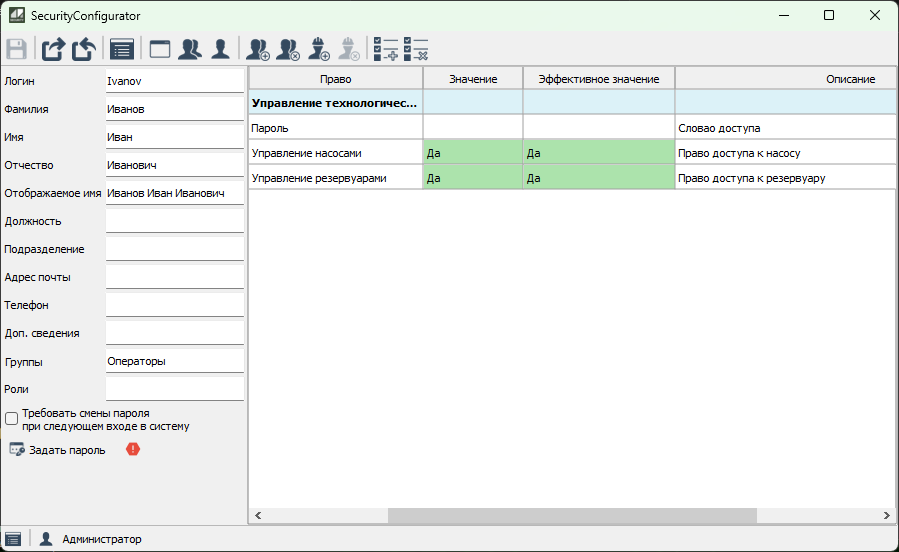Click the Право column header

pos(335,79)
